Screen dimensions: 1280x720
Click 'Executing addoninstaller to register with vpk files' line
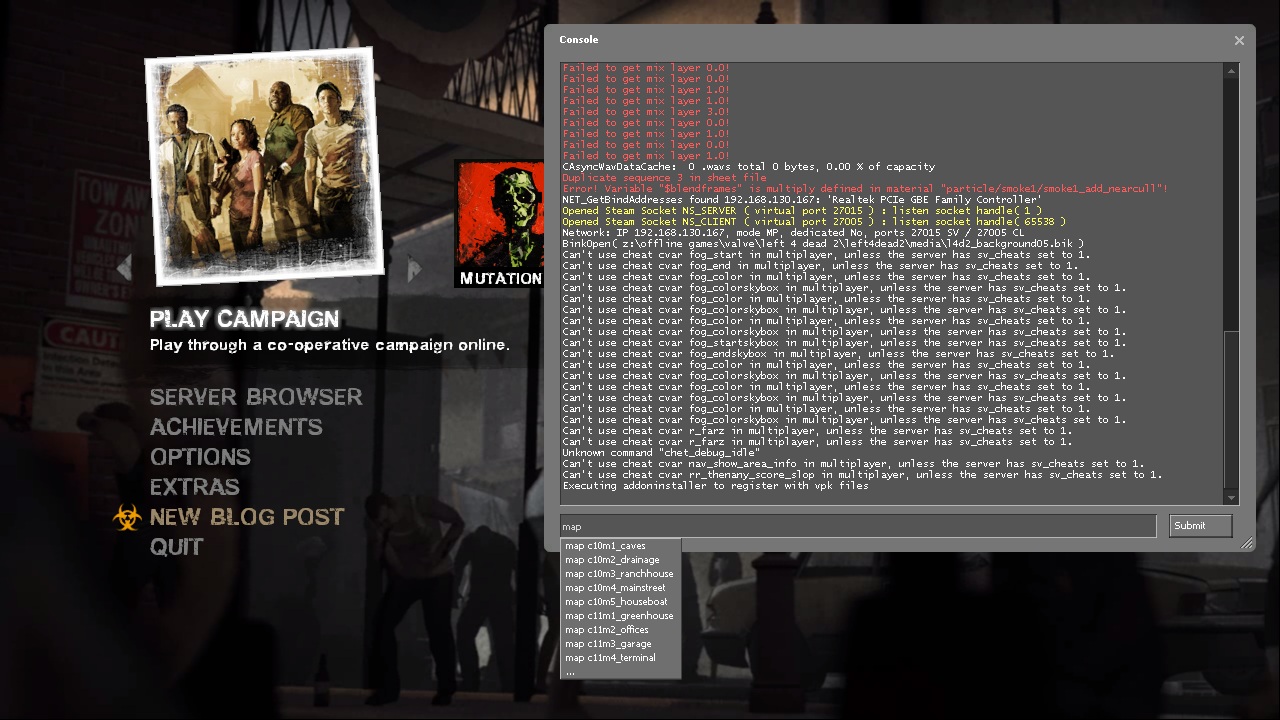click(x=715, y=486)
